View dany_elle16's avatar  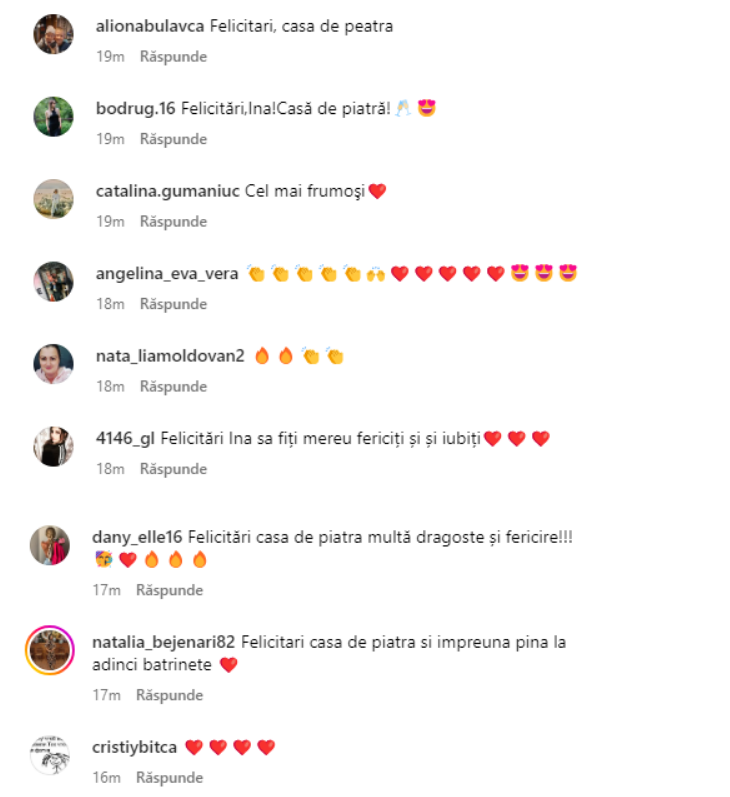50,545
